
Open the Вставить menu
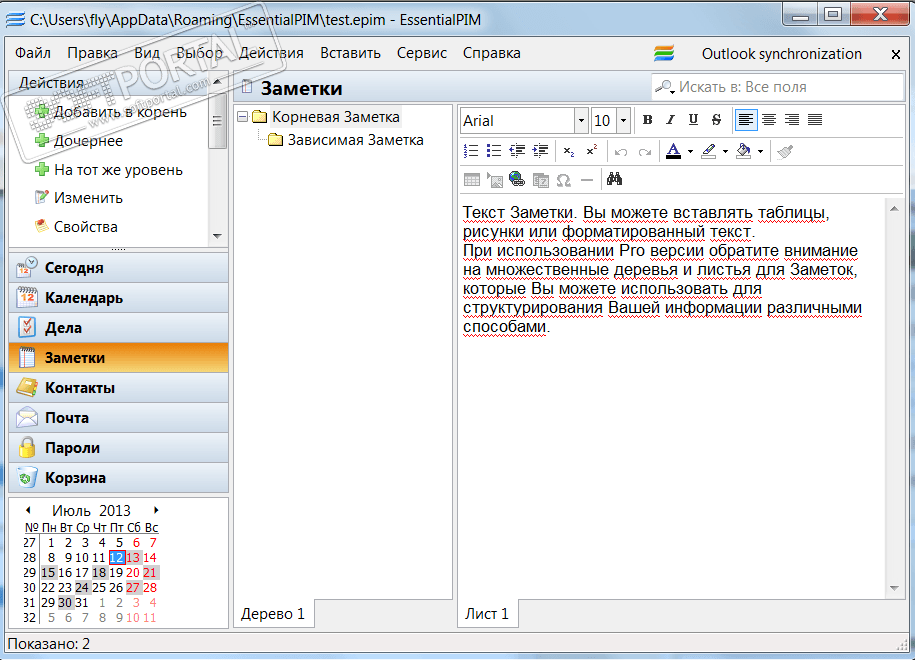tap(350, 53)
